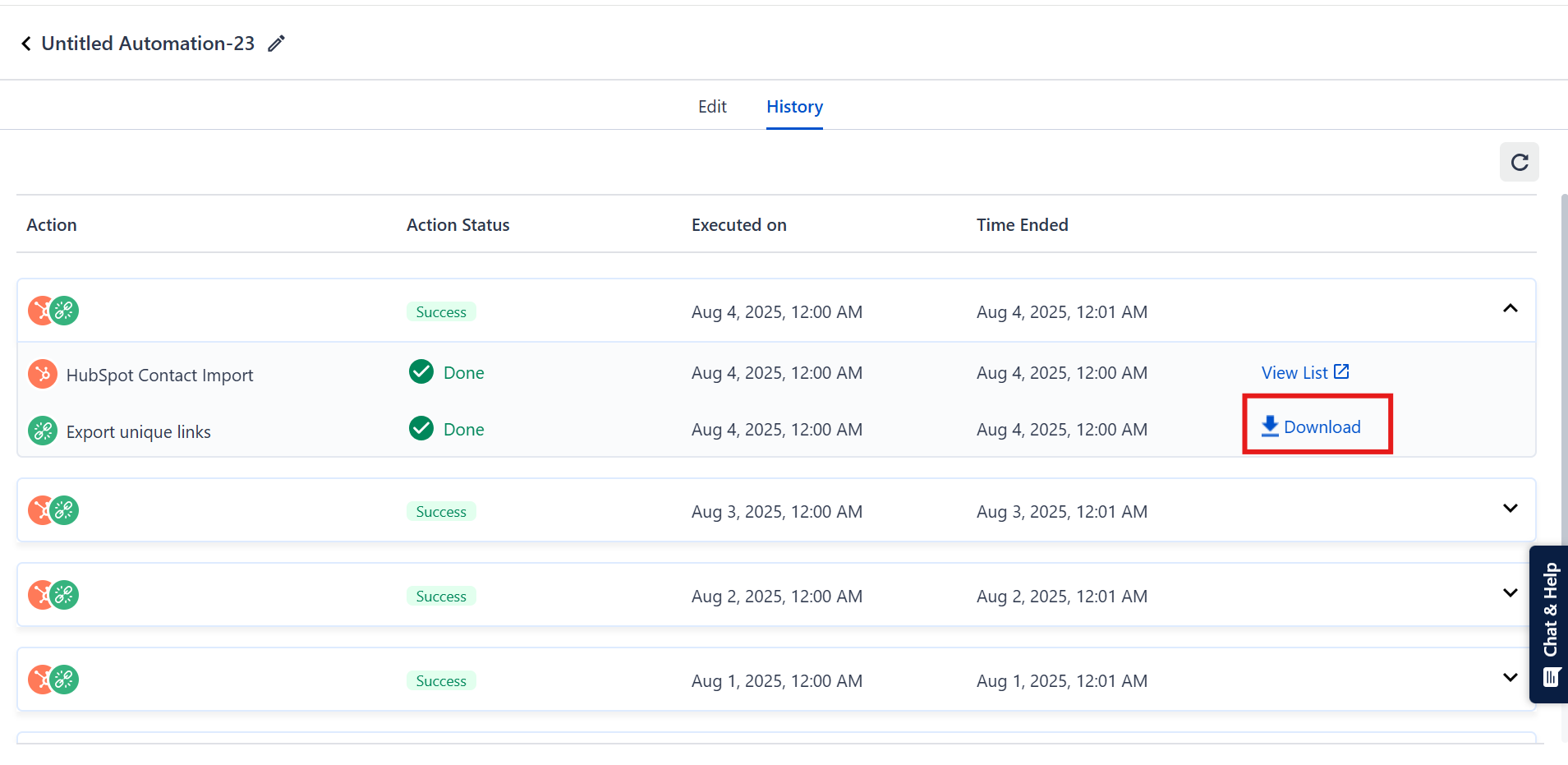Click the download arrow icon
Screen dimensions: 1568x765
(x=1270, y=426)
